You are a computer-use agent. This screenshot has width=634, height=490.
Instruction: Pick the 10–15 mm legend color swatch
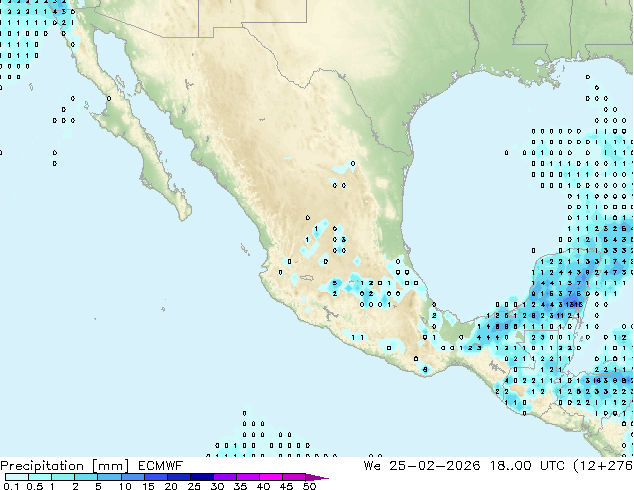132,477
